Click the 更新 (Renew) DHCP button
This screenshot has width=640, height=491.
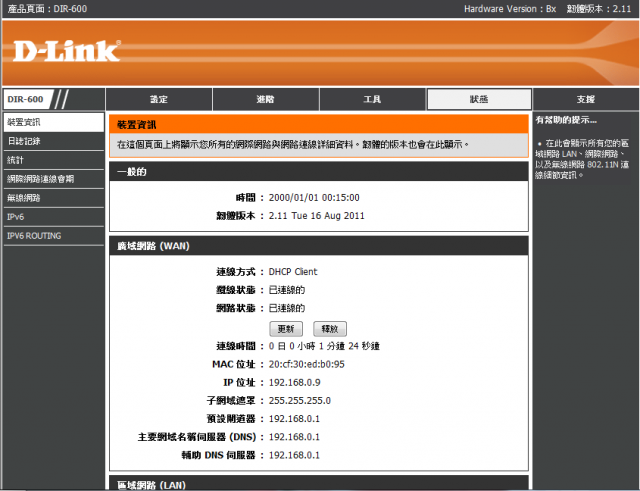pyautogui.click(x=286, y=329)
